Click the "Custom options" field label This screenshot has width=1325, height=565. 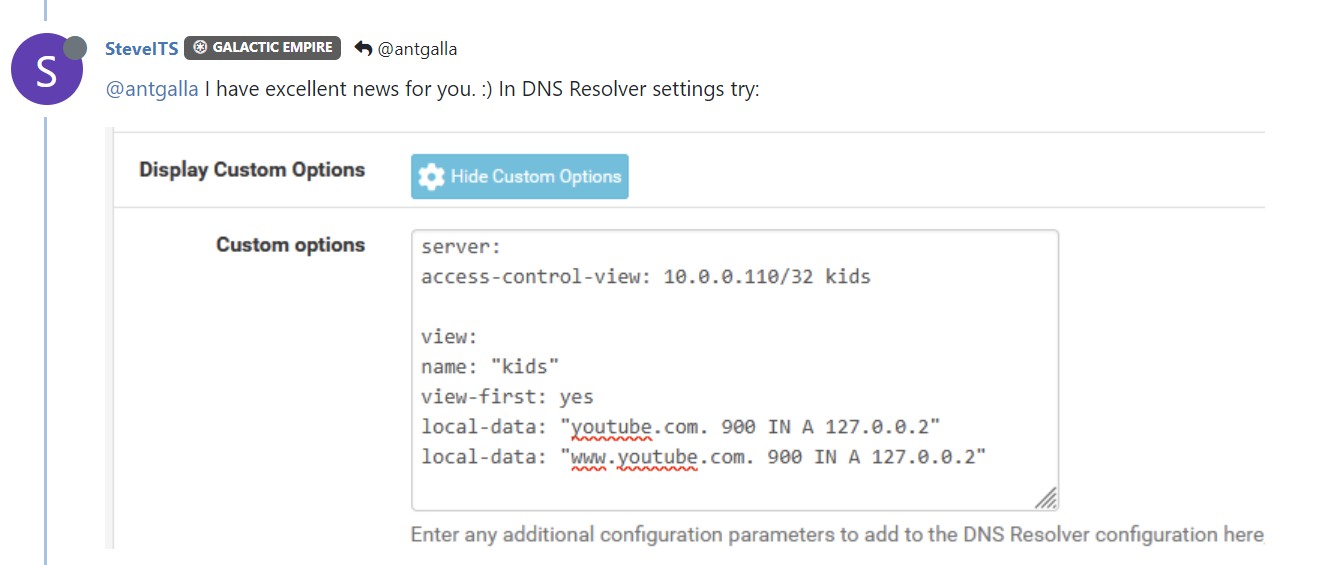291,245
